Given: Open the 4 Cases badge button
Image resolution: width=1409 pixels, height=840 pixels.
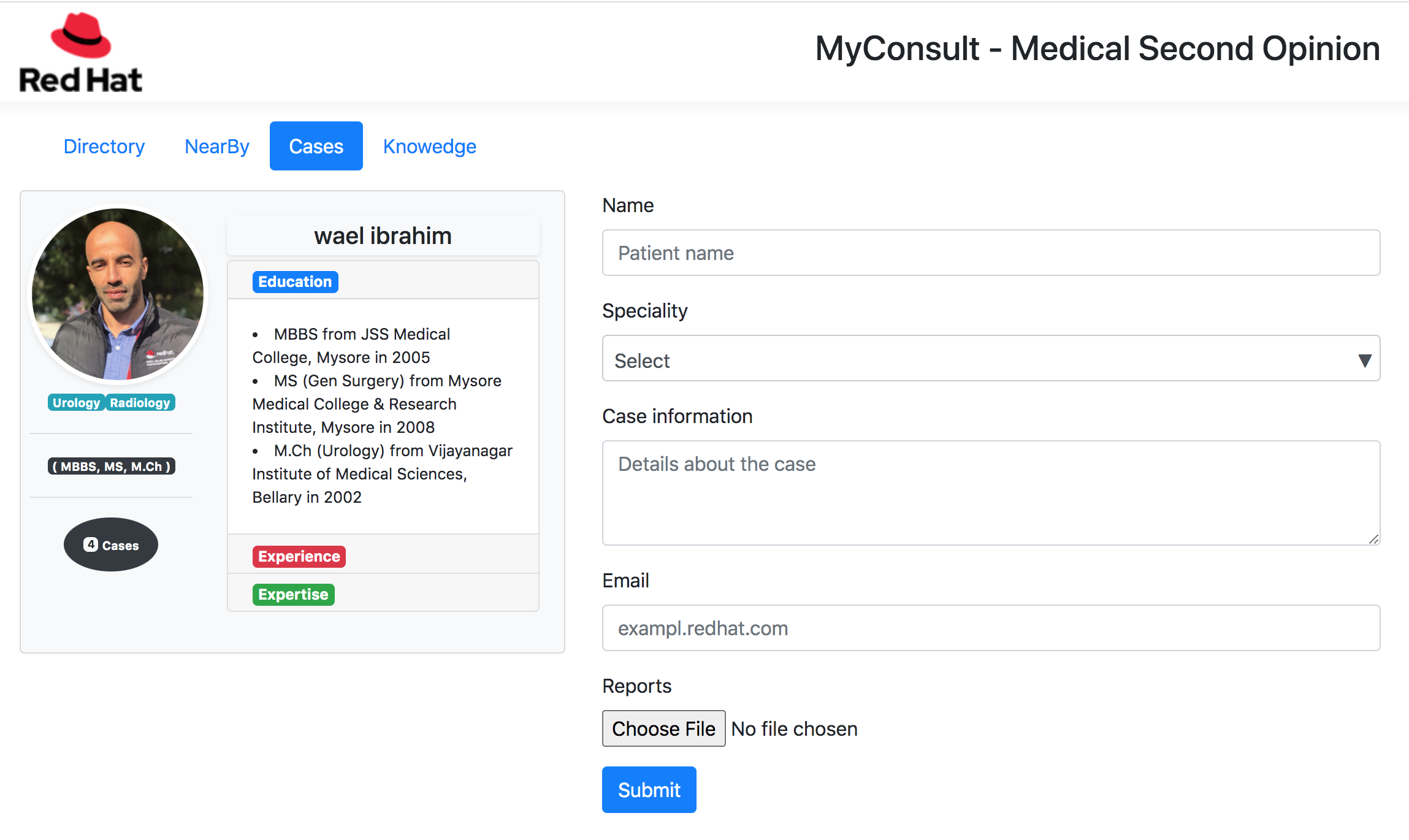Looking at the screenshot, I should tap(111, 544).
